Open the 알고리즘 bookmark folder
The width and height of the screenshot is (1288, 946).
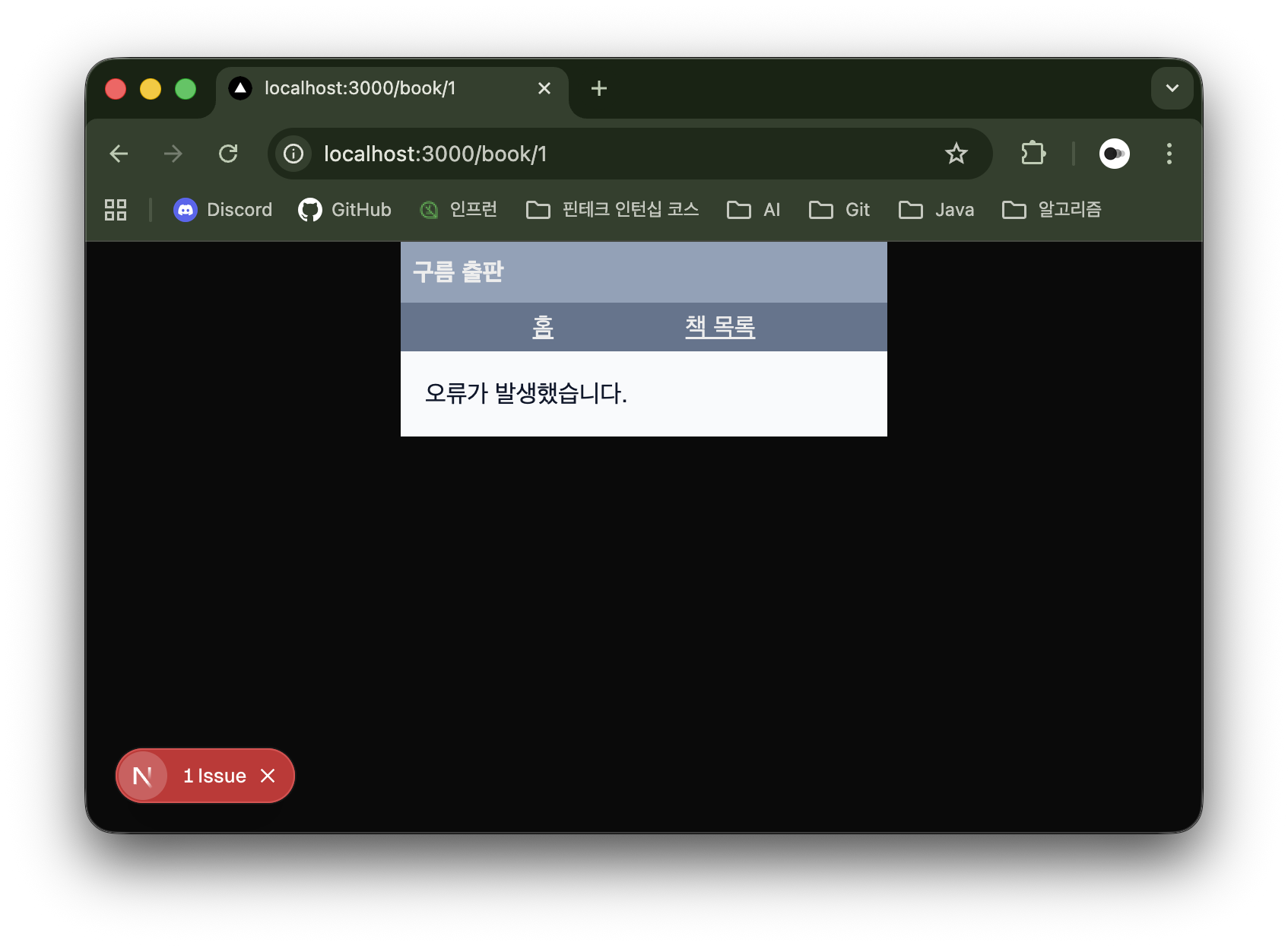1052,210
